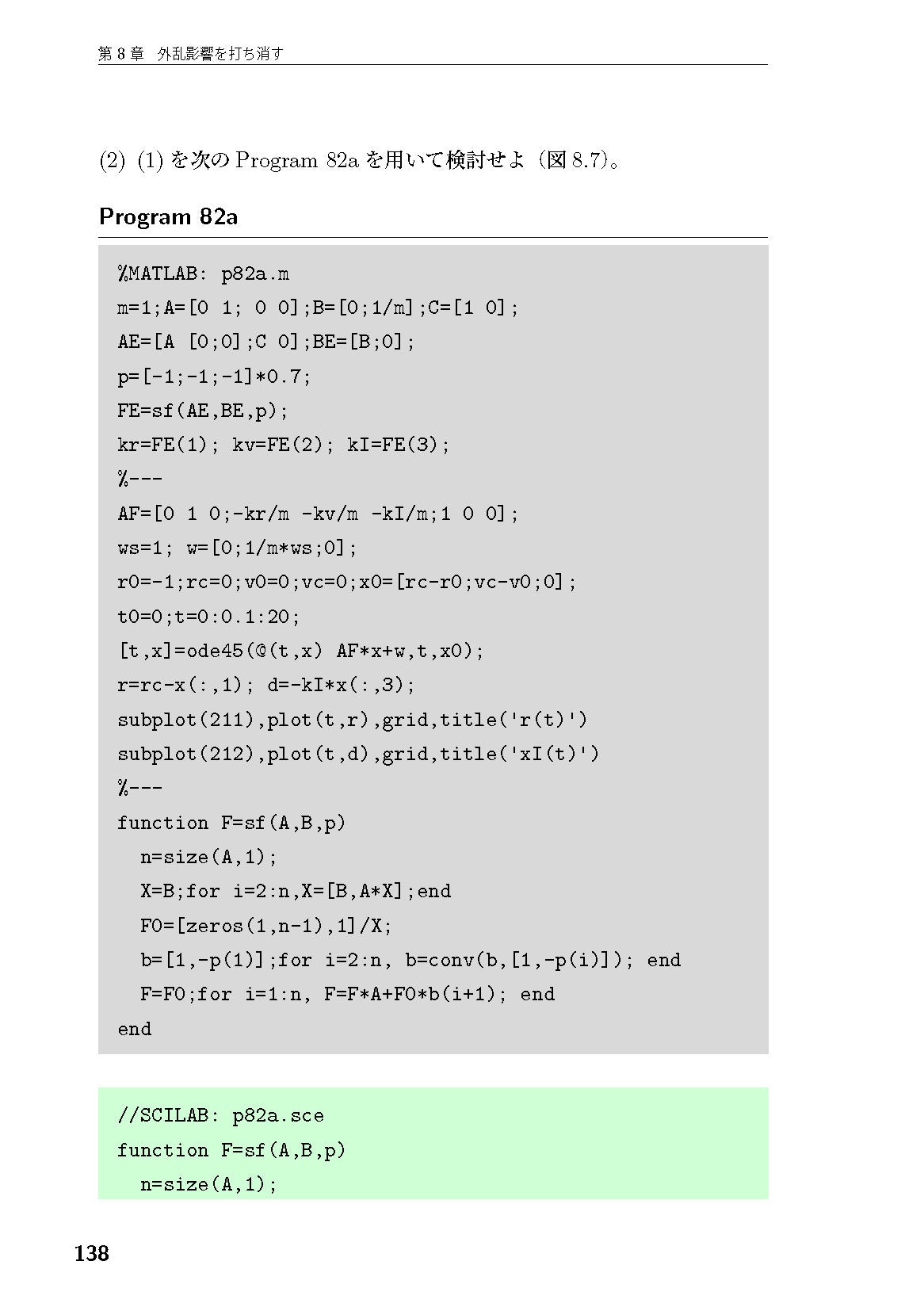Click "n=size(A,1);" in the green Scilab block
This screenshot has height=1311, width=924.
click(208, 1184)
